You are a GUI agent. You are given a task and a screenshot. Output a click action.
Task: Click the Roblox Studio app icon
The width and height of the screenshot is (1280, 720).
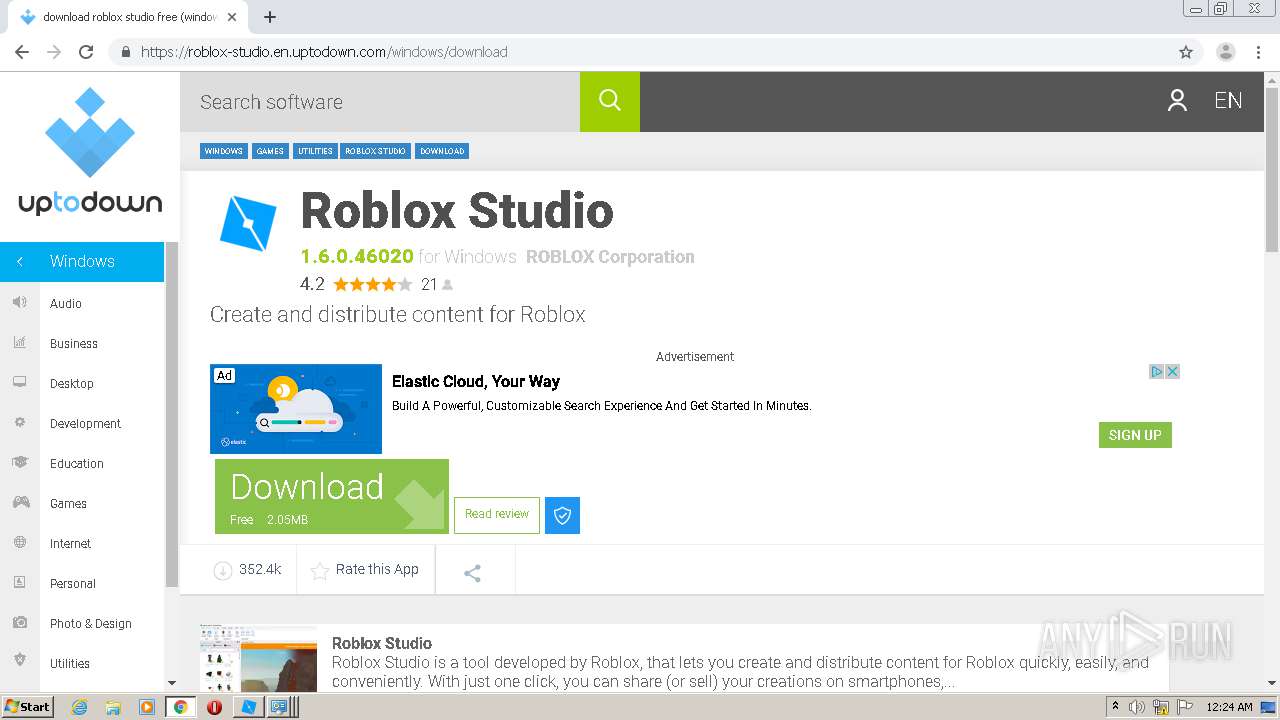pos(247,222)
